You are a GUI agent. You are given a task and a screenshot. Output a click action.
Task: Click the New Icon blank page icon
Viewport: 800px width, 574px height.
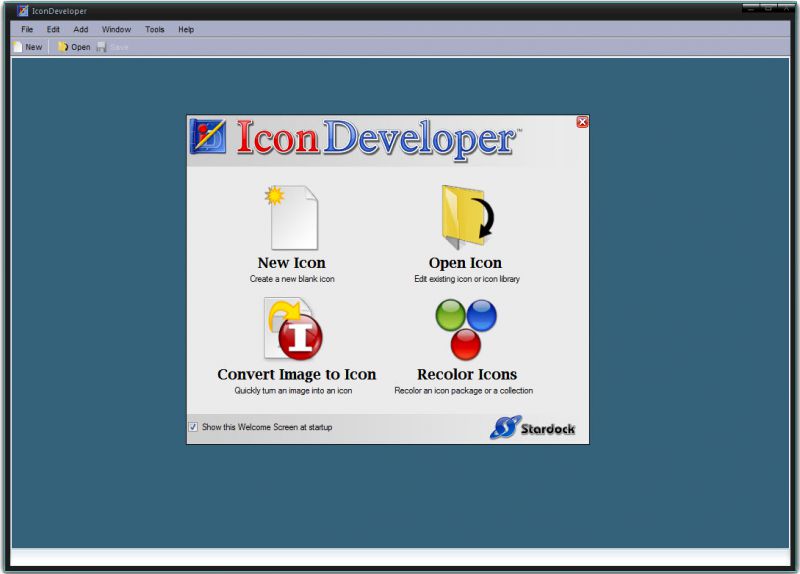[x=292, y=217]
